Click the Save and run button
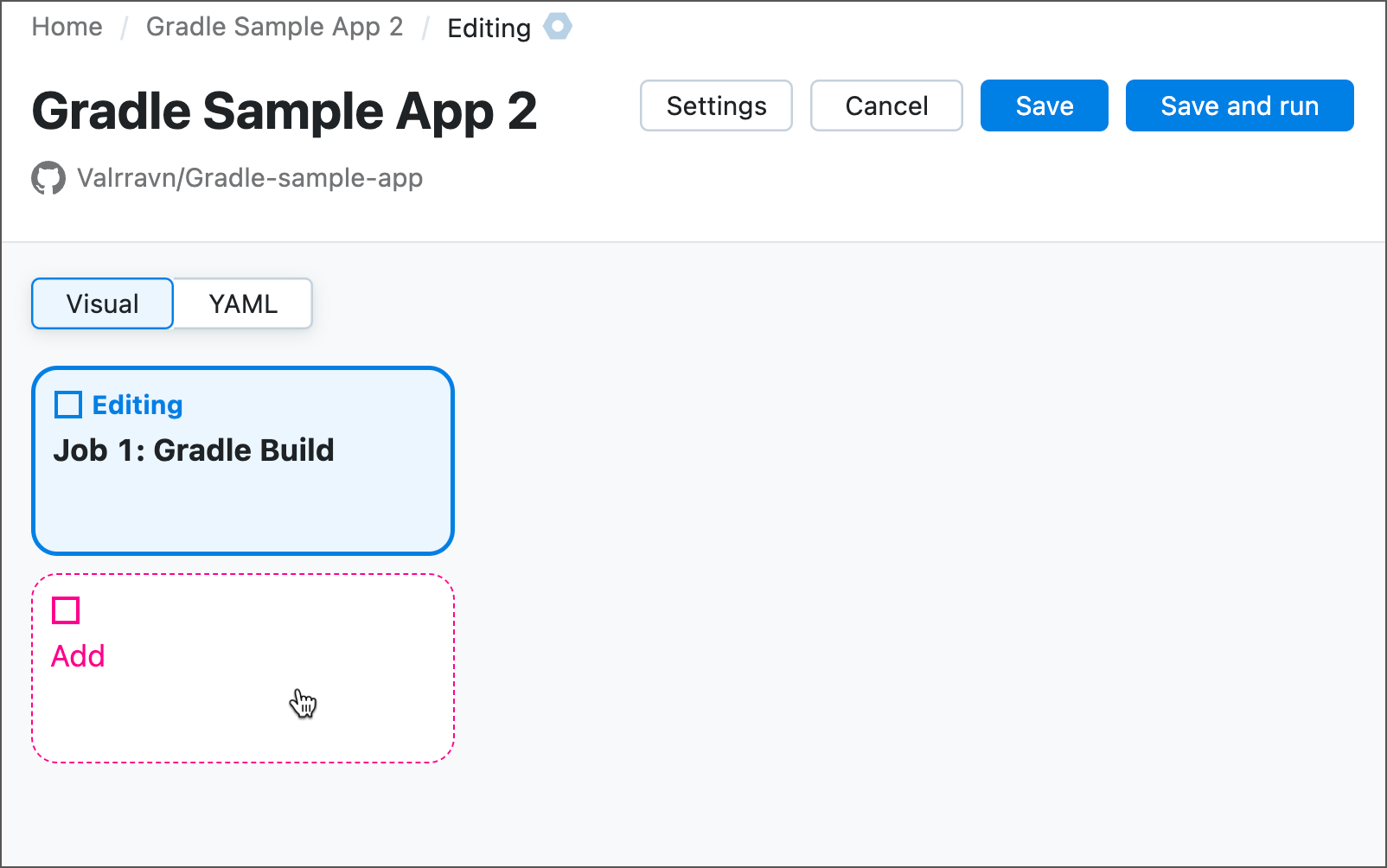Image resolution: width=1387 pixels, height=868 pixels. 1240,105
